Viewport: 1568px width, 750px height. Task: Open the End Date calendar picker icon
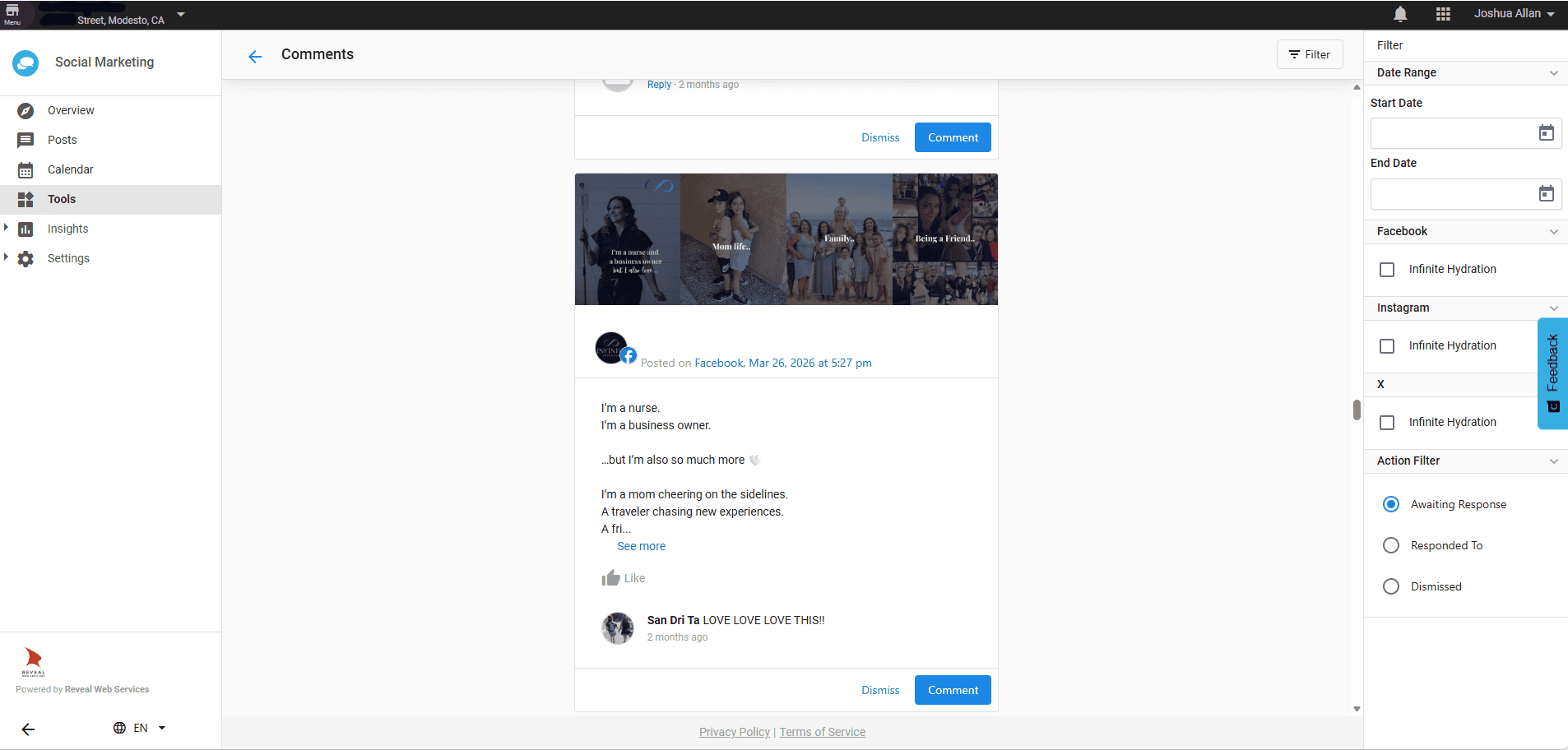[x=1547, y=194]
